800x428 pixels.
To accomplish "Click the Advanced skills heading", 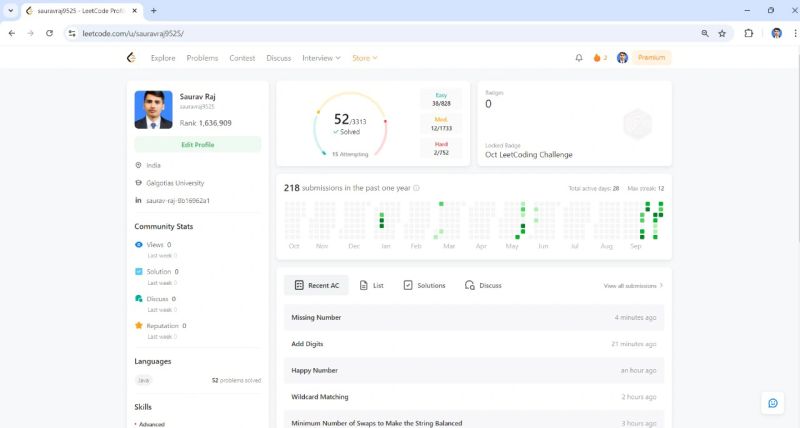I will [x=152, y=424].
